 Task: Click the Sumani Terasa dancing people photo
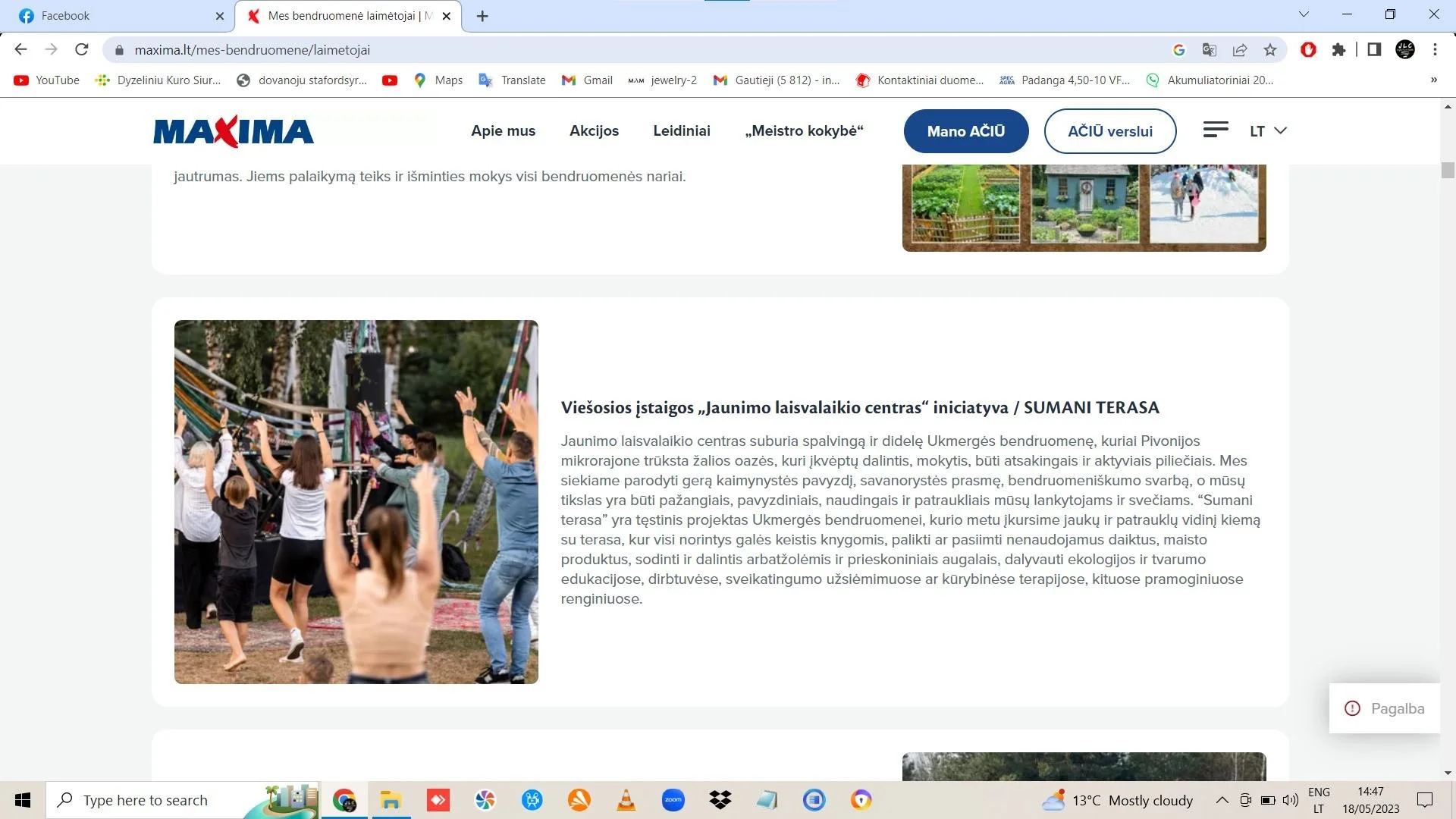356,502
